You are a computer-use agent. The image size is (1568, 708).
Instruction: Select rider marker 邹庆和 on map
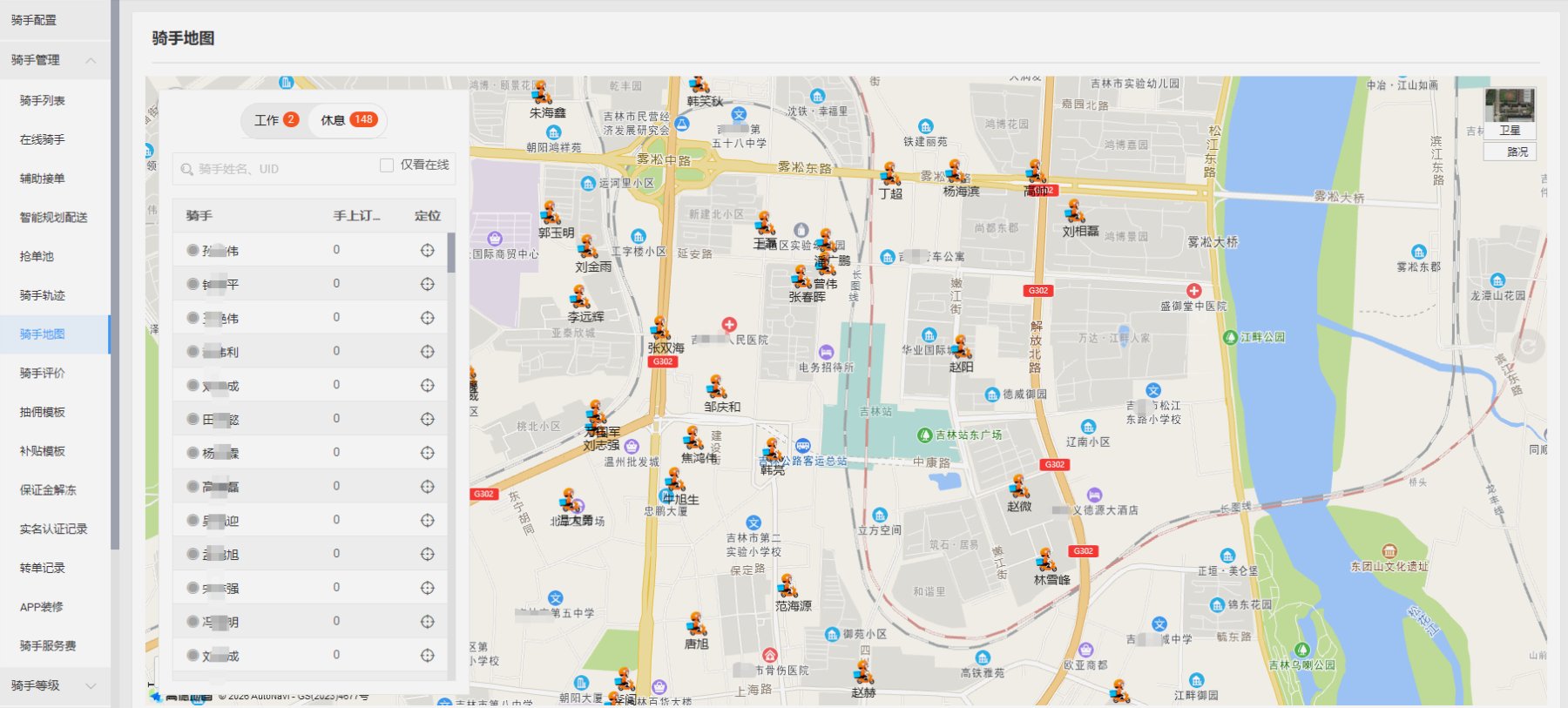tap(717, 388)
